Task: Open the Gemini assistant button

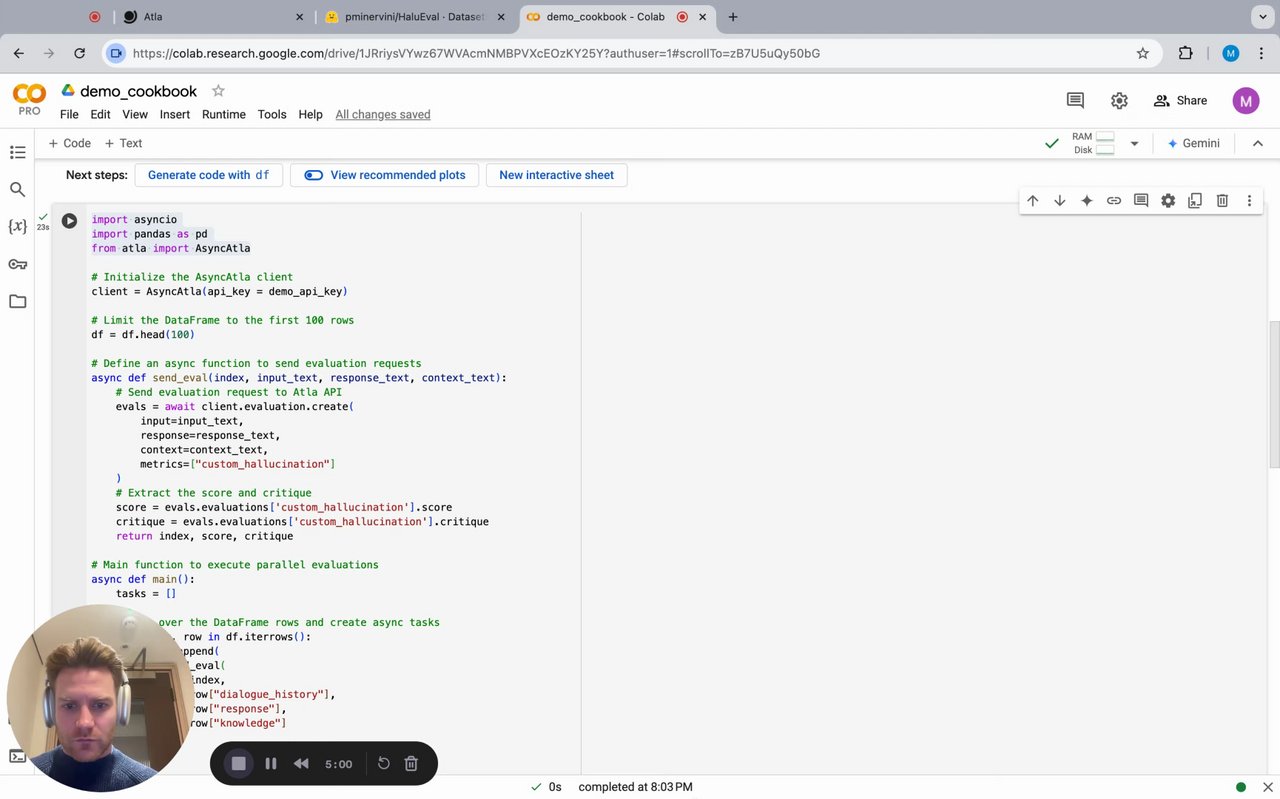Action: 1194,144
